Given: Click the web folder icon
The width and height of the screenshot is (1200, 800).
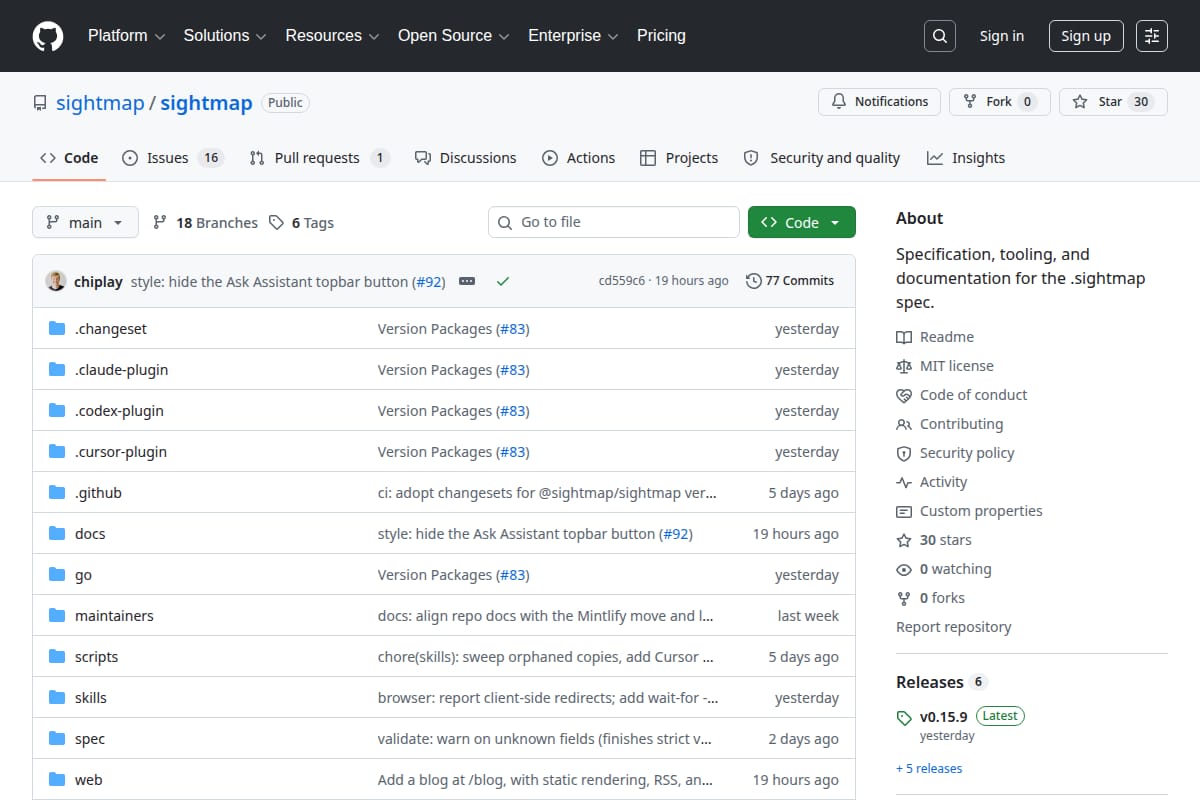Looking at the screenshot, I should [x=57, y=780].
